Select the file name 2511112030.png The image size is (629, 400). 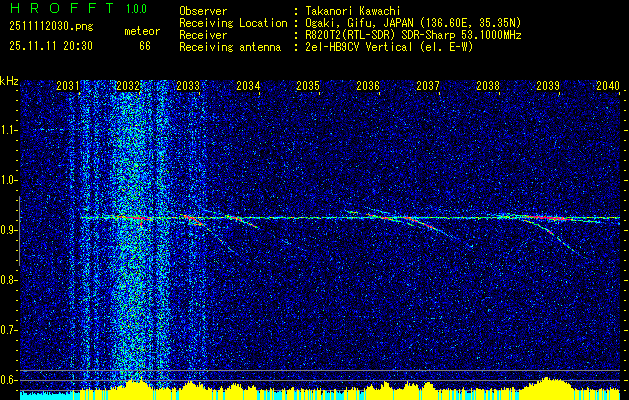pyautogui.click(x=51, y=27)
